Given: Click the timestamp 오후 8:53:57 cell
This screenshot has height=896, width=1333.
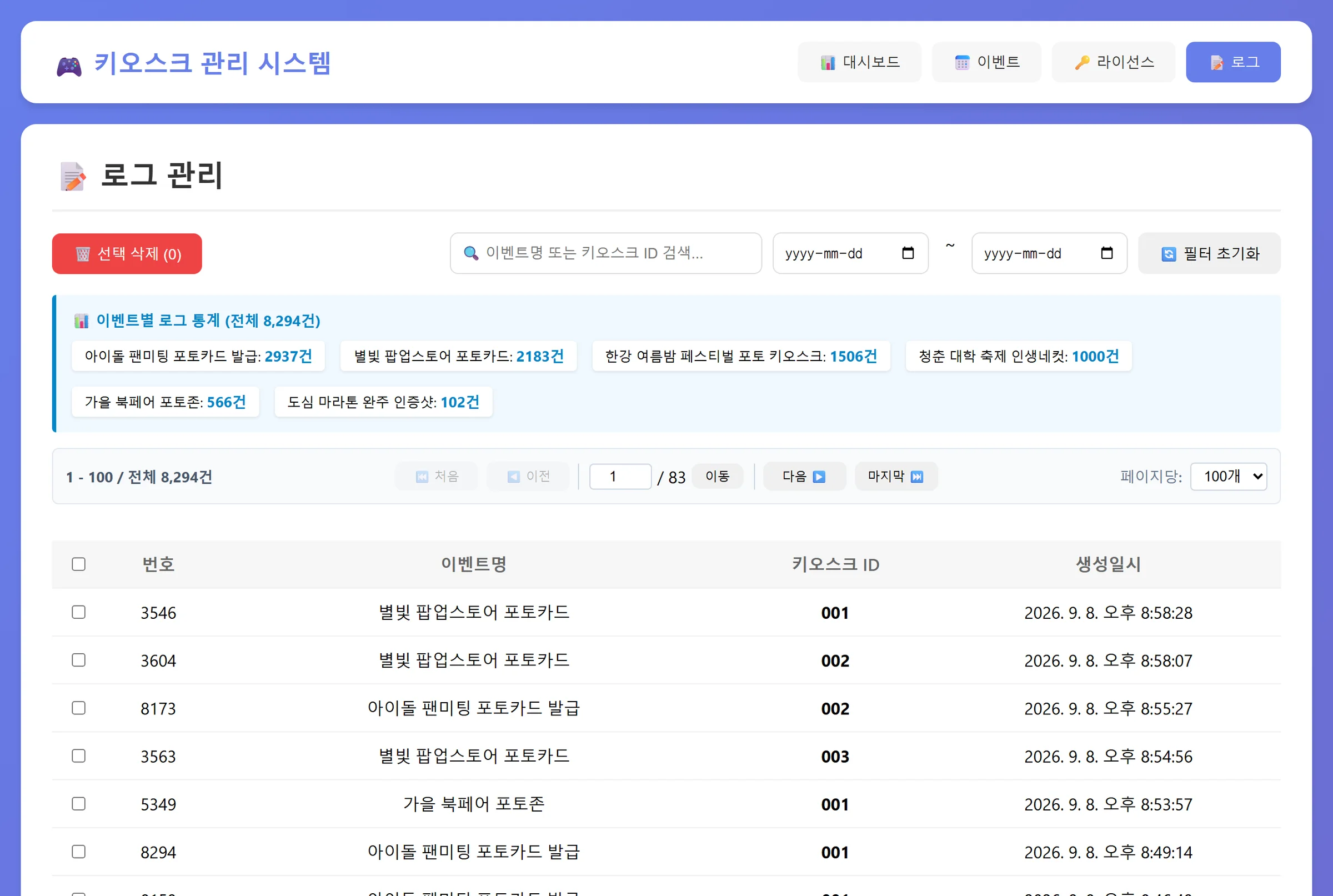Looking at the screenshot, I should pos(1108,804).
